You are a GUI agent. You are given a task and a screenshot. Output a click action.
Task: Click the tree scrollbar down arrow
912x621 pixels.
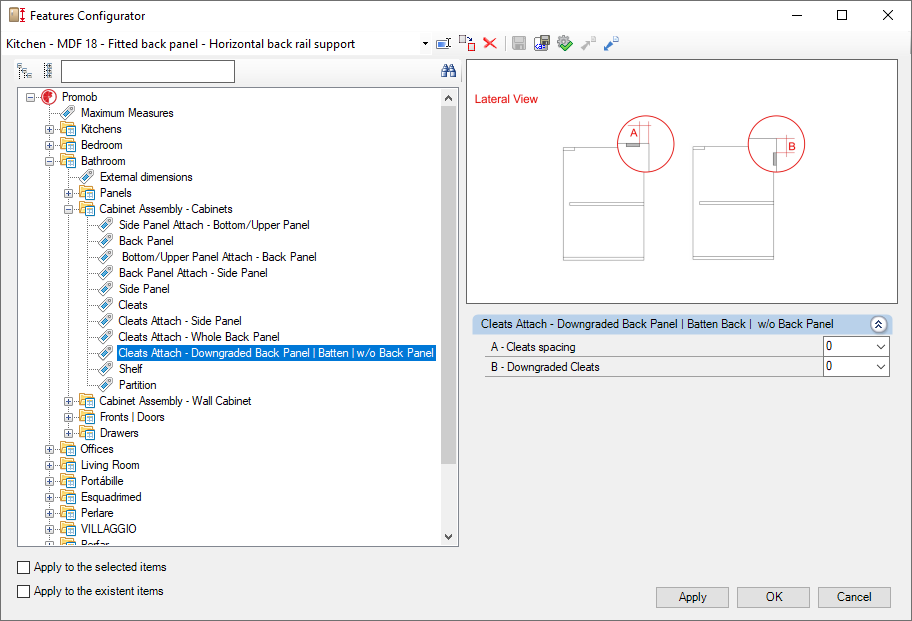(448, 537)
